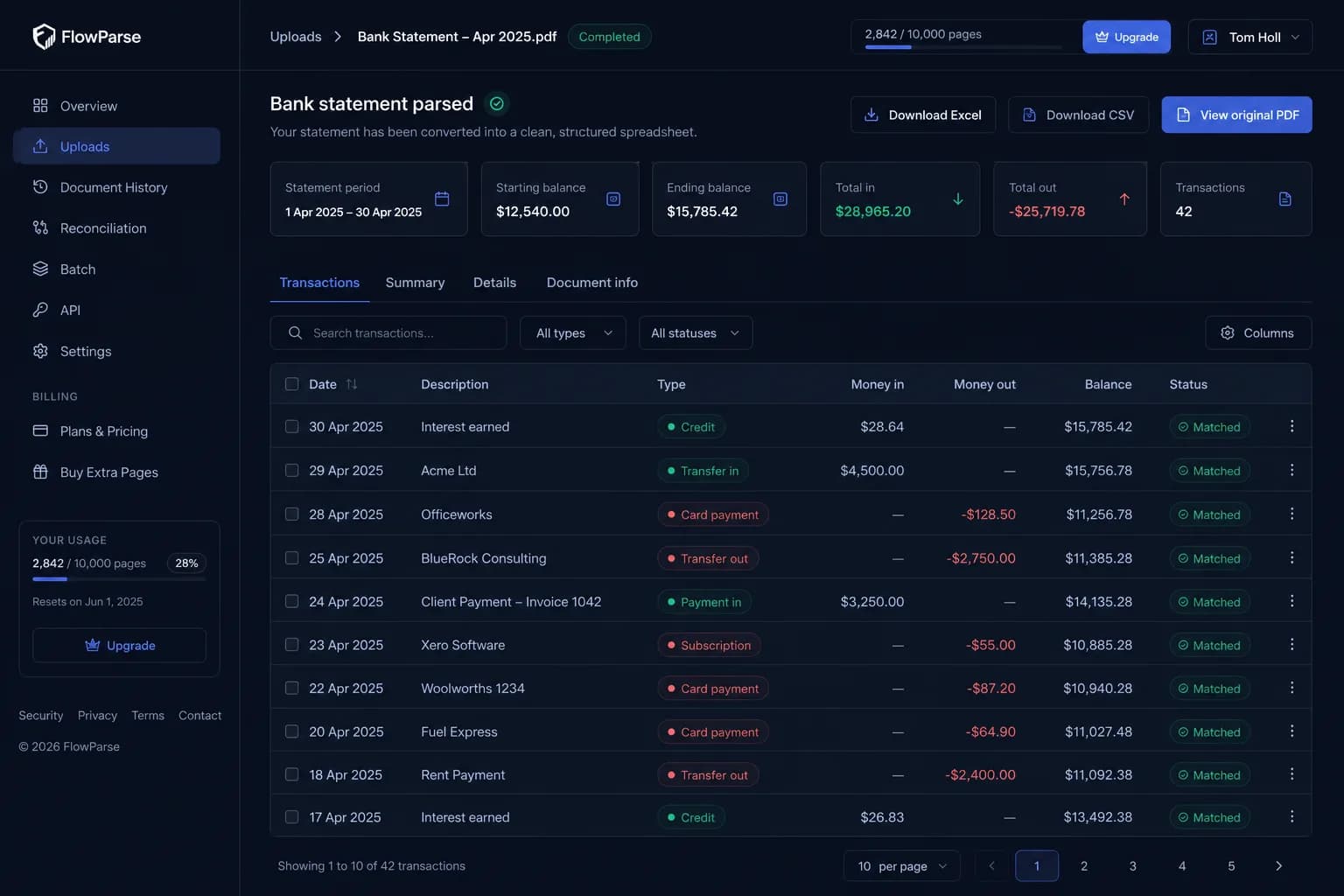Click View original PDF button
This screenshot has width=1344, height=896.
click(x=1236, y=115)
